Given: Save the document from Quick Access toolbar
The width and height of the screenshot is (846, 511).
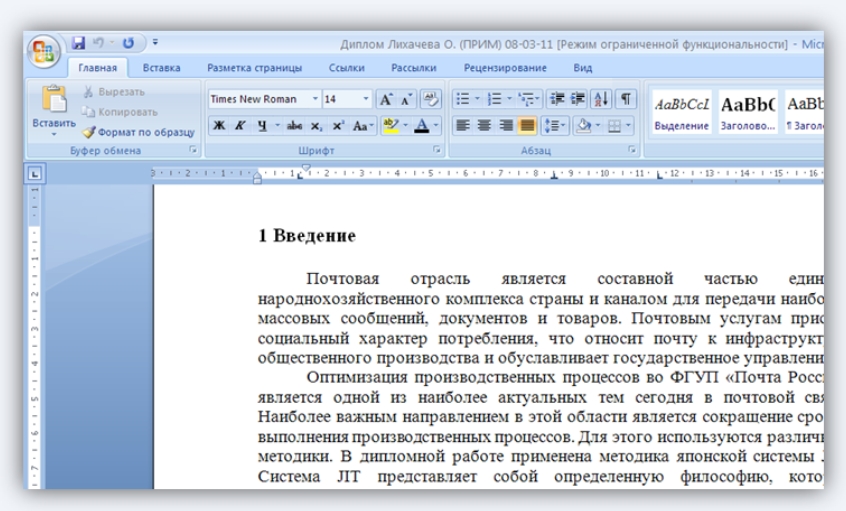Looking at the screenshot, I should pos(78,43).
